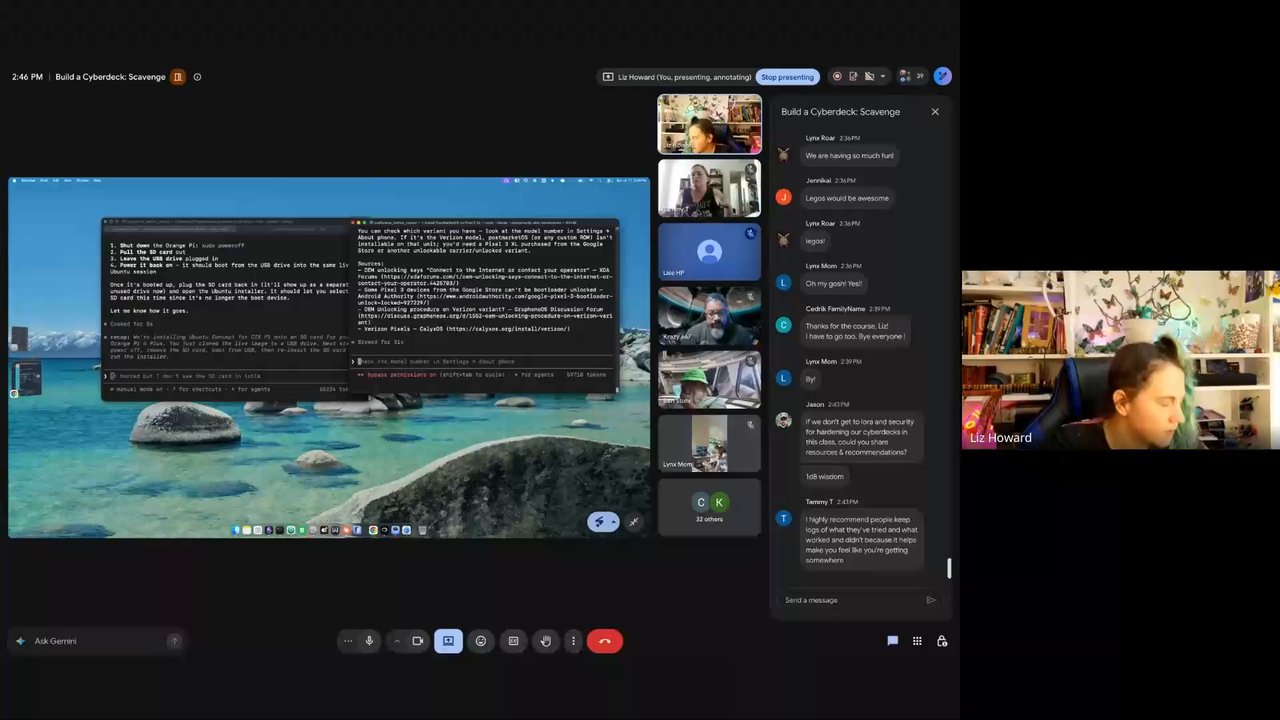Select the Lynx Mom participant tile

(709, 443)
